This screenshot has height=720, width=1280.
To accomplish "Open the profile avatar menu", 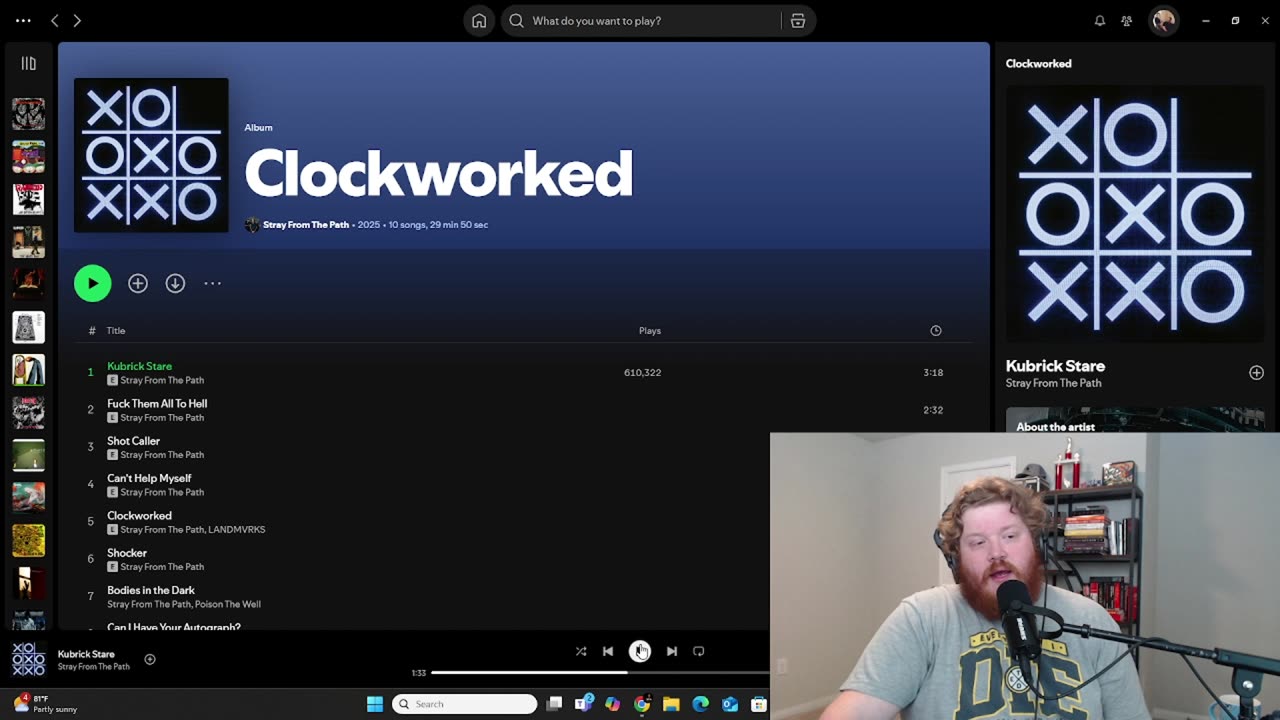I will [1163, 21].
